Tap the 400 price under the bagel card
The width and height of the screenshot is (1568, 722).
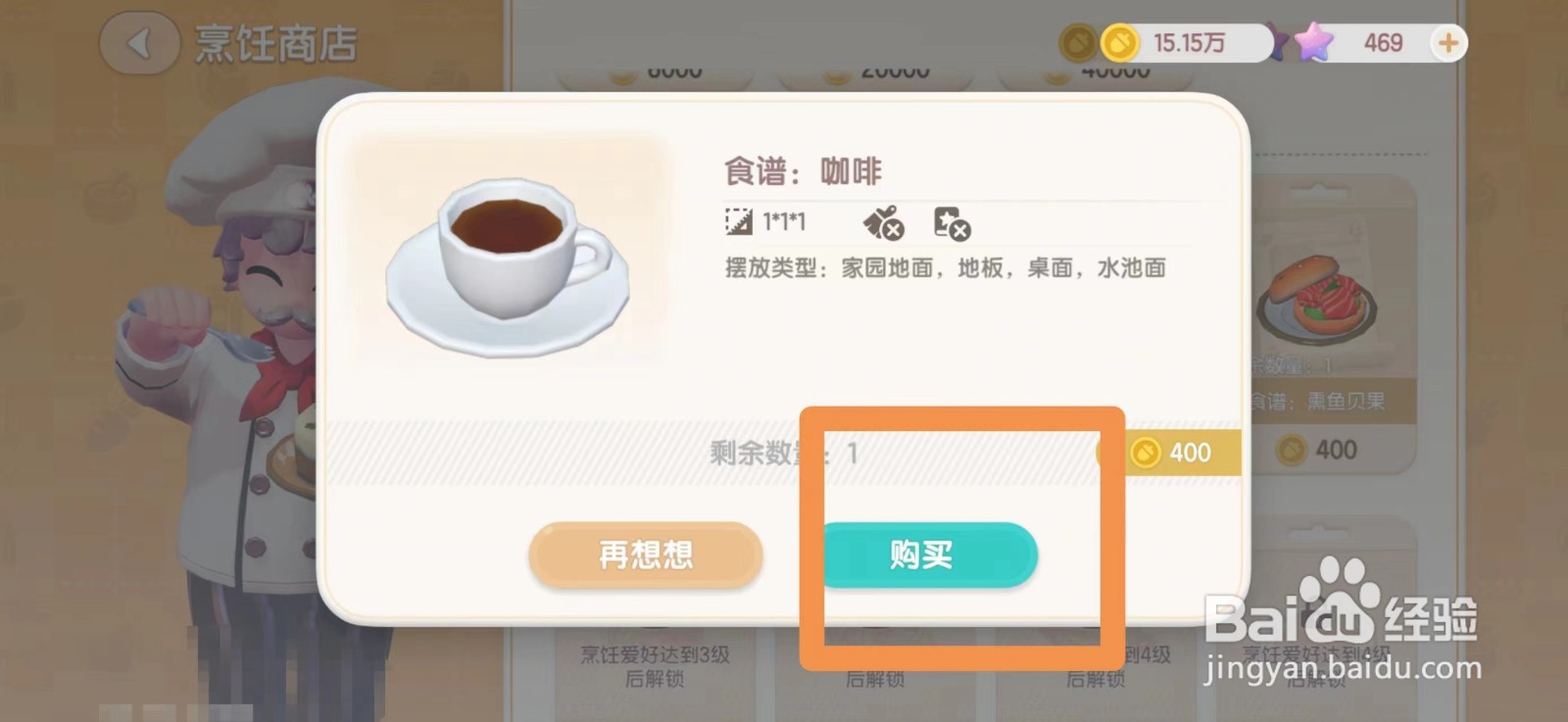(x=1335, y=450)
